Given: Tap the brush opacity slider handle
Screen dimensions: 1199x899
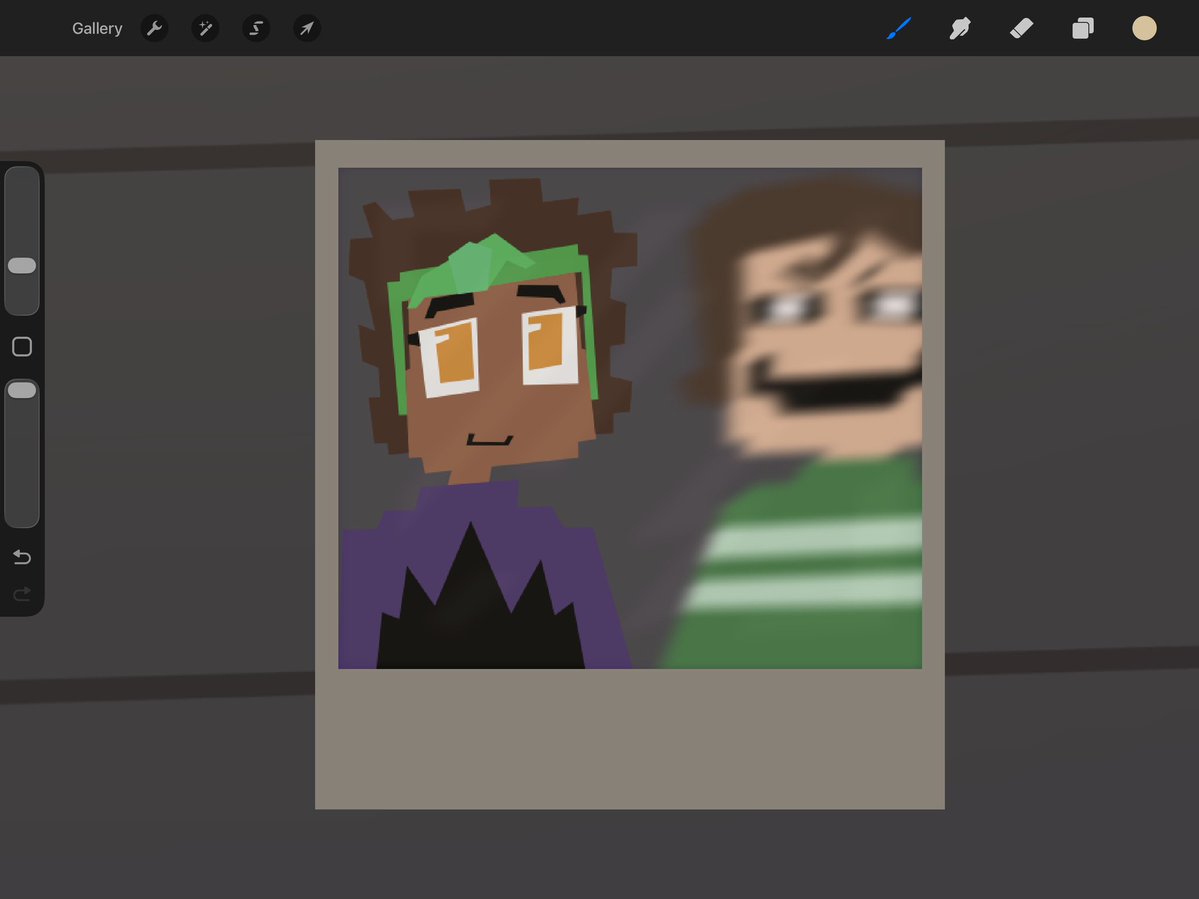Looking at the screenshot, I should pyautogui.click(x=21, y=390).
